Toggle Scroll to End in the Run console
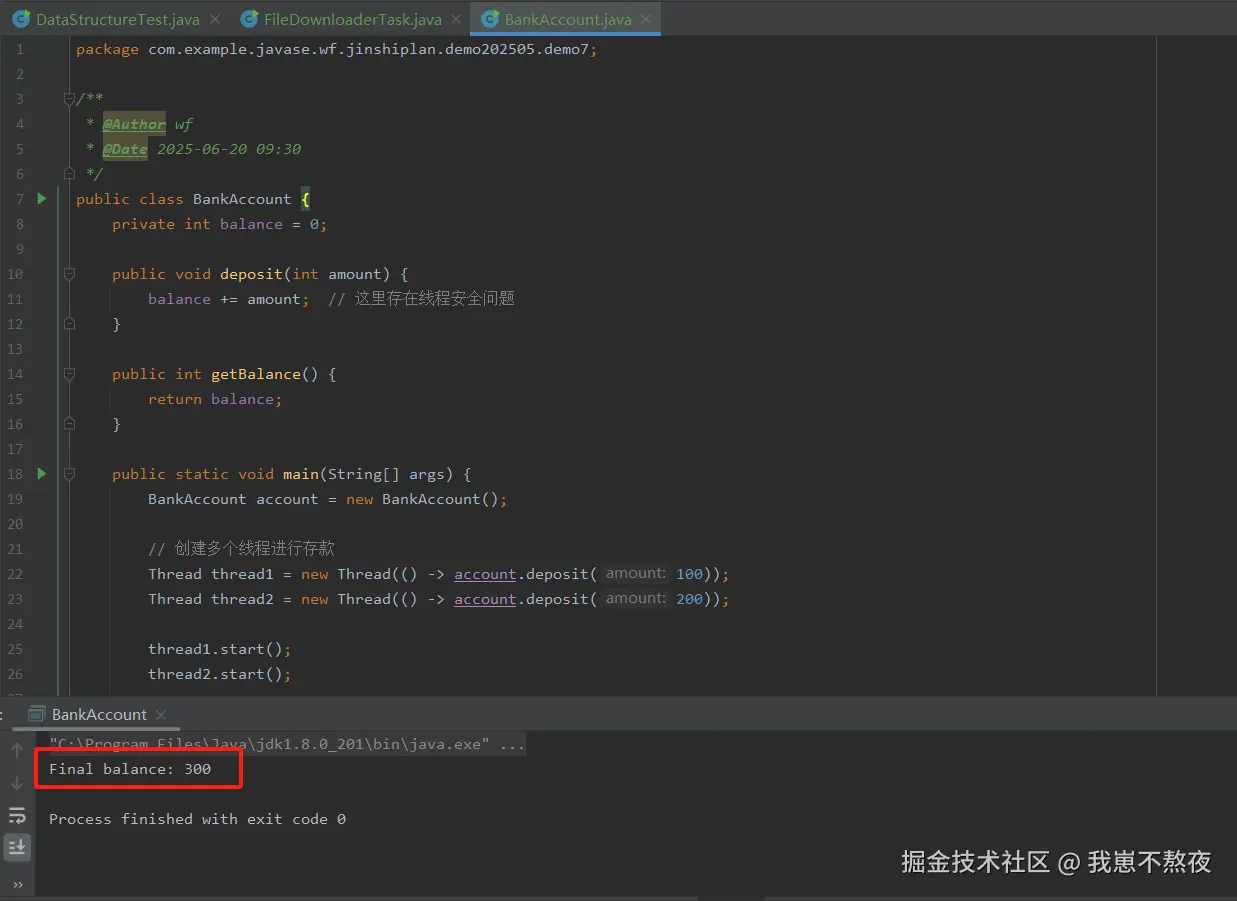The width and height of the screenshot is (1237, 901). 17,848
